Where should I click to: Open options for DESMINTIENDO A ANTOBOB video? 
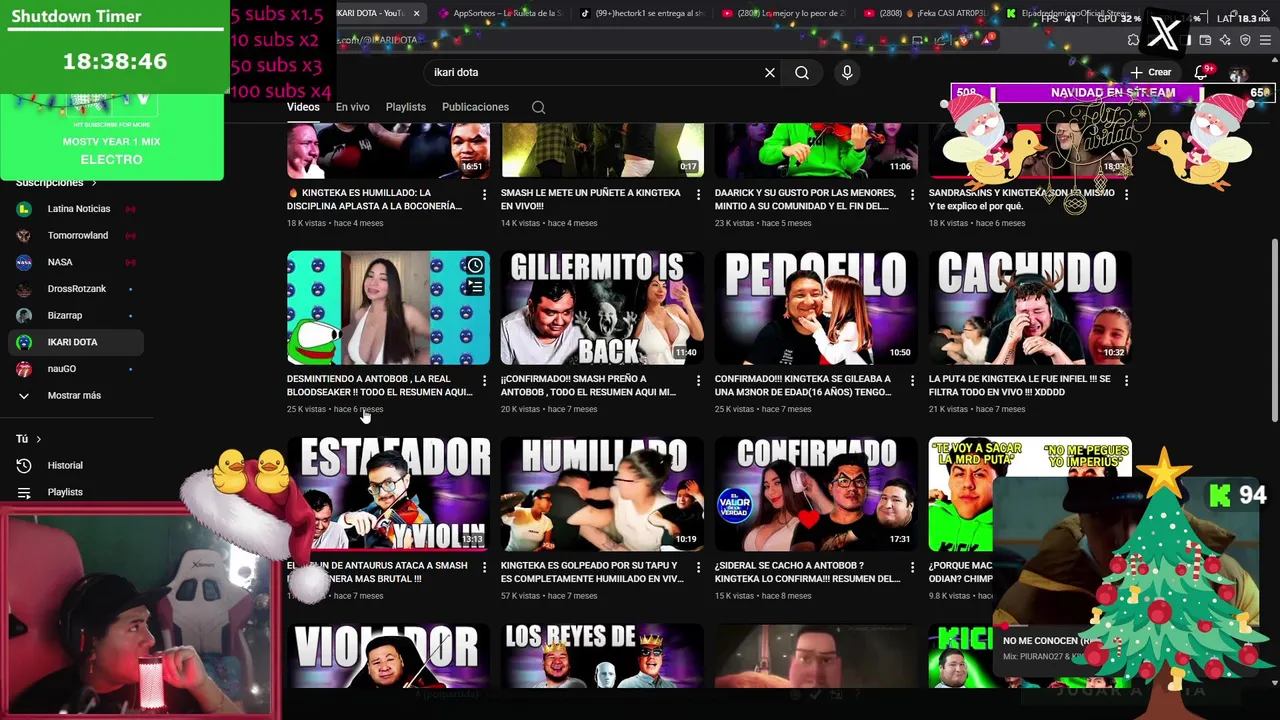[x=484, y=381]
